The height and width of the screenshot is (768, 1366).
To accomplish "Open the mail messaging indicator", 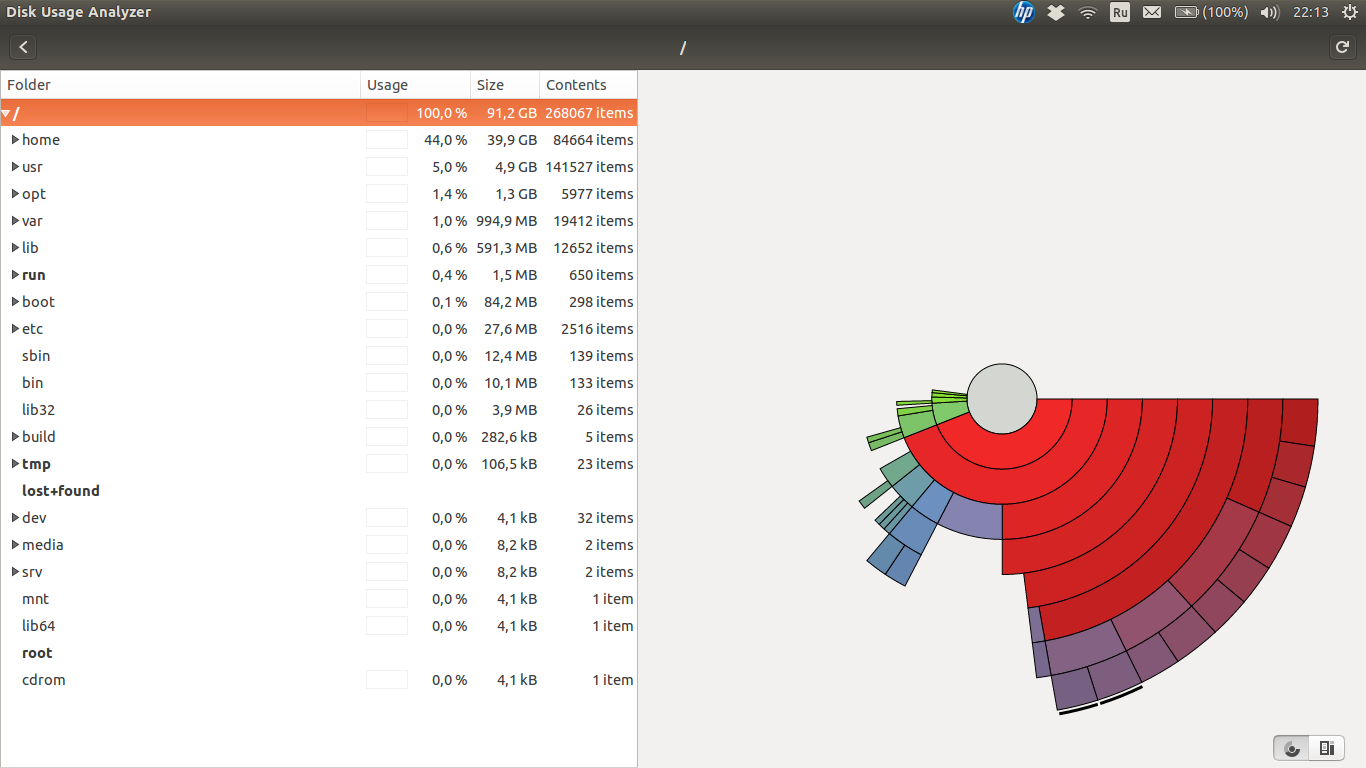I will tap(1152, 12).
